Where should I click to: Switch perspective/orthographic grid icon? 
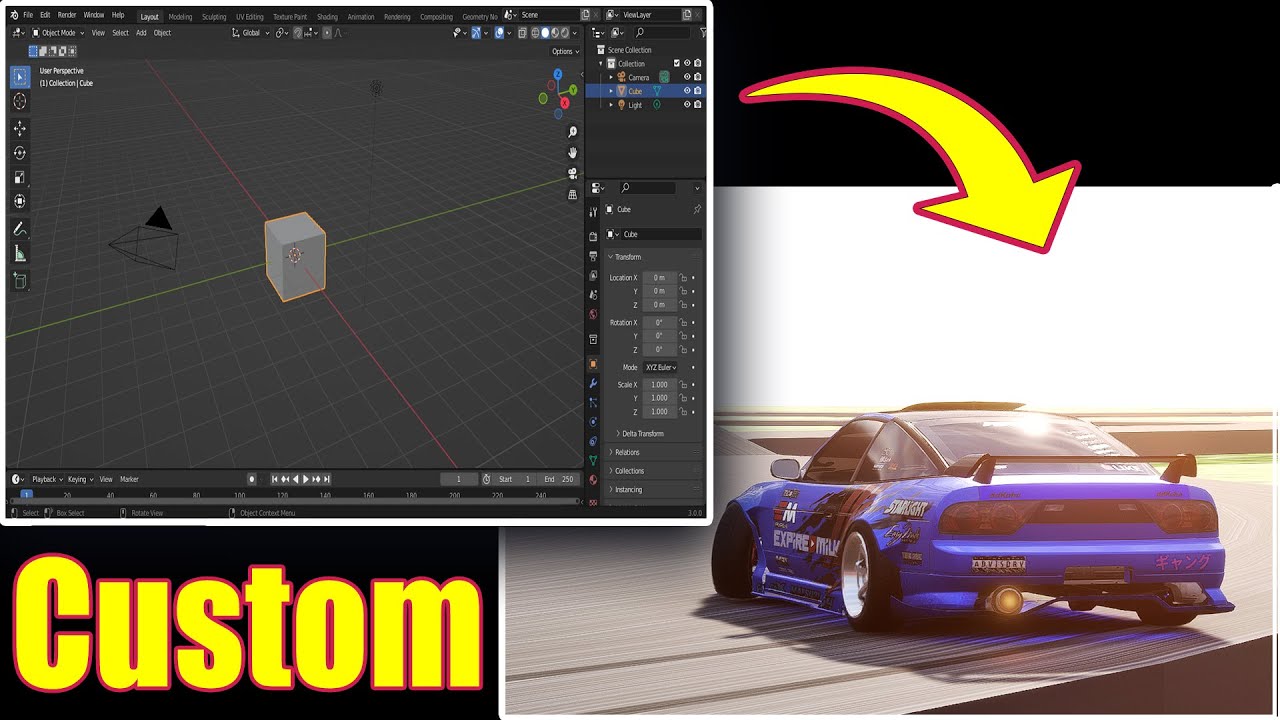[x=572, y=195]
